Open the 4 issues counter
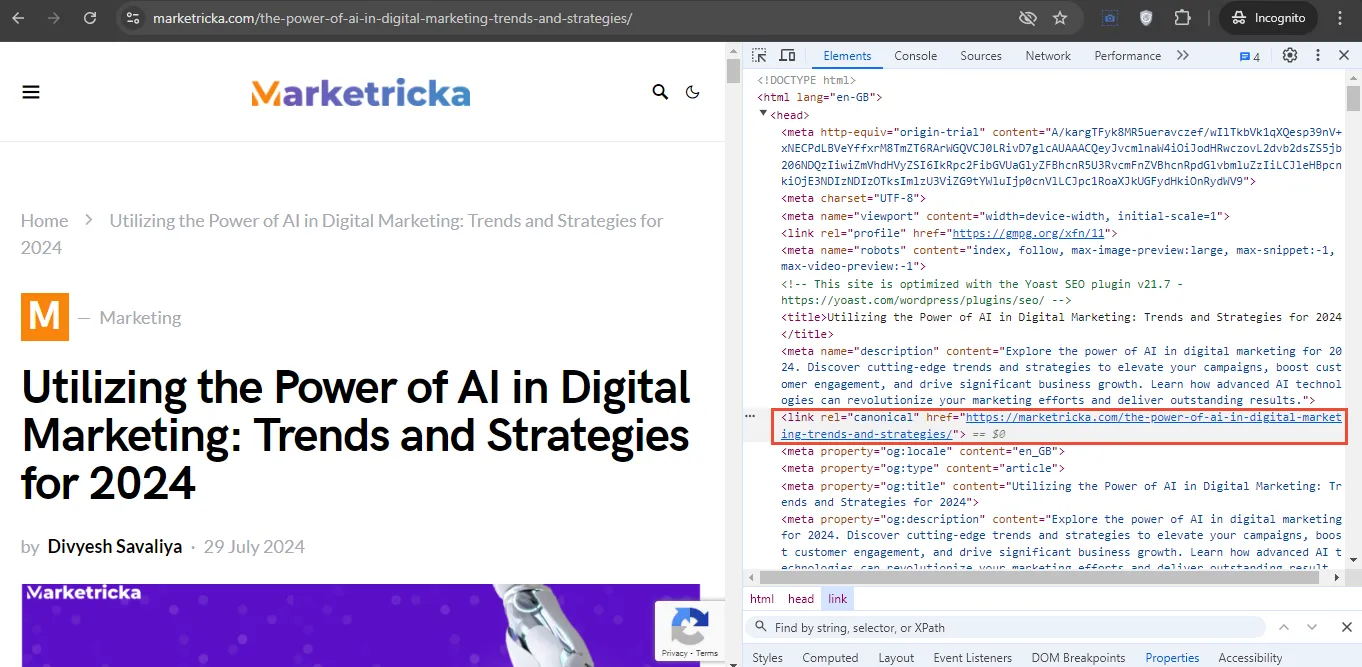The height and width of the screenshot is (667, 1362). pyautogui.click(x=1250, y=56)
